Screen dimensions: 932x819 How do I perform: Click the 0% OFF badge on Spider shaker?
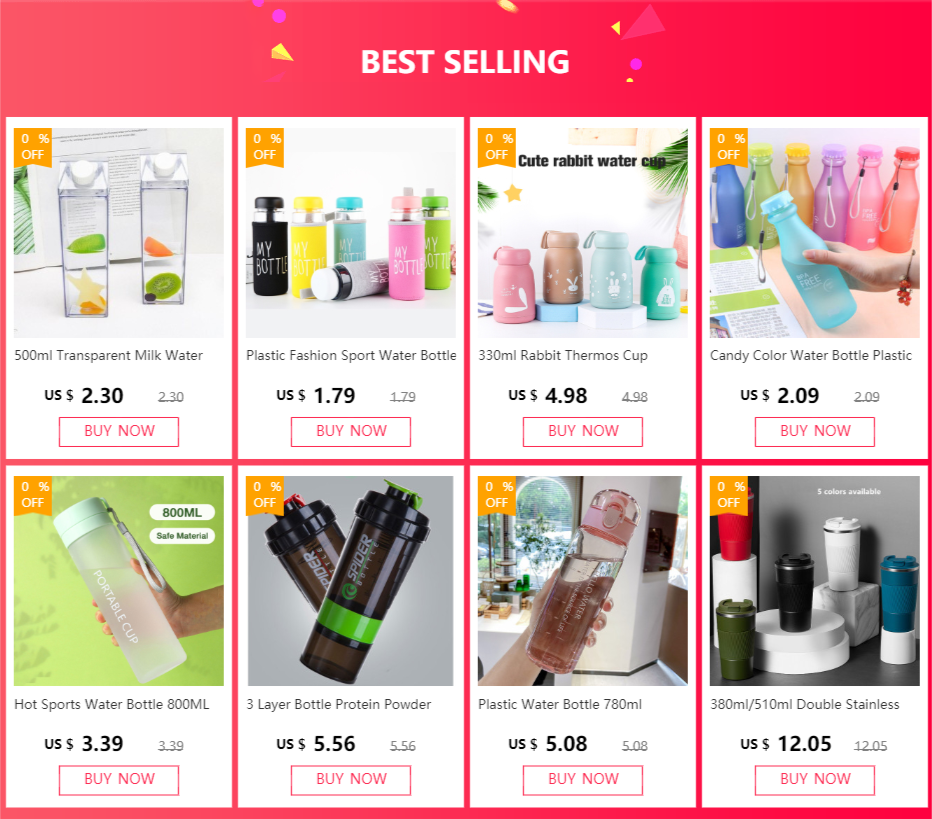point(265,495)
